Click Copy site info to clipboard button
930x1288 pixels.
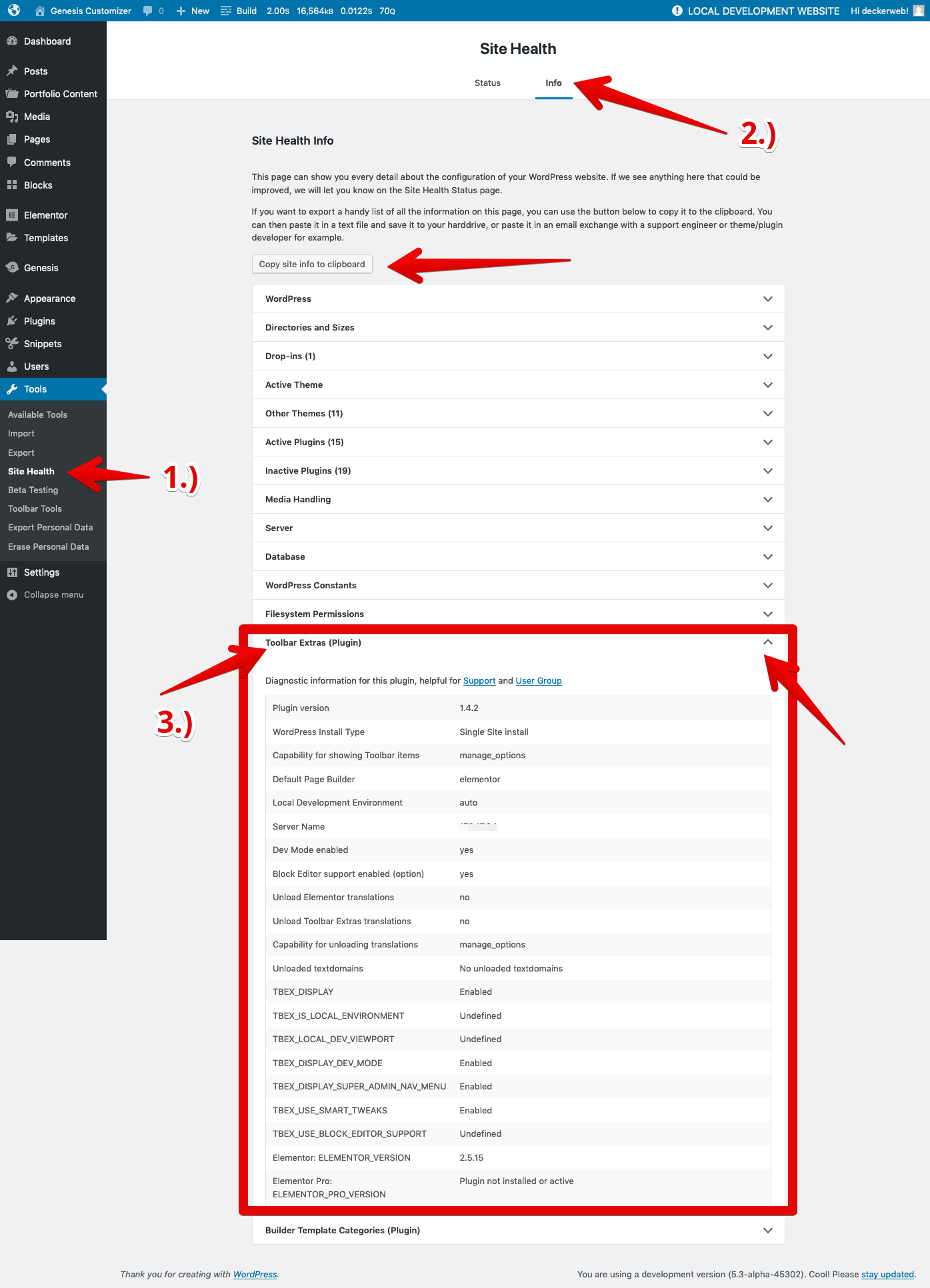pos(312,264)
